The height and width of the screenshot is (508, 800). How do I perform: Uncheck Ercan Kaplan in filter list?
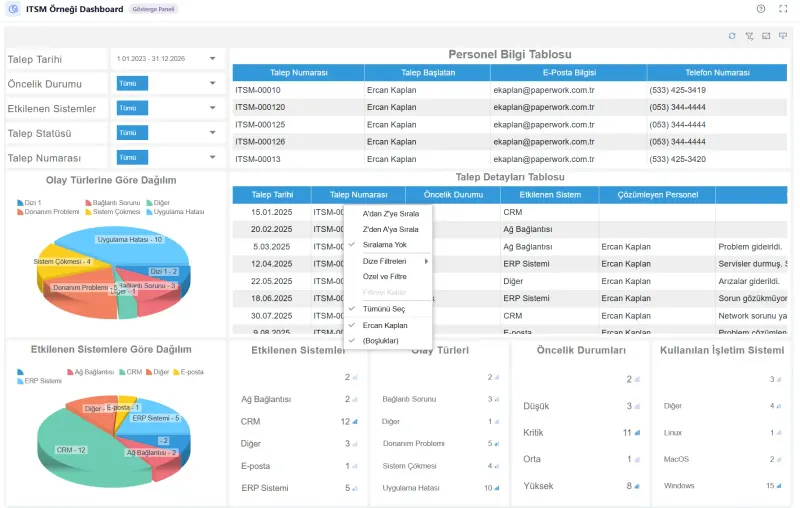[388, 325]
